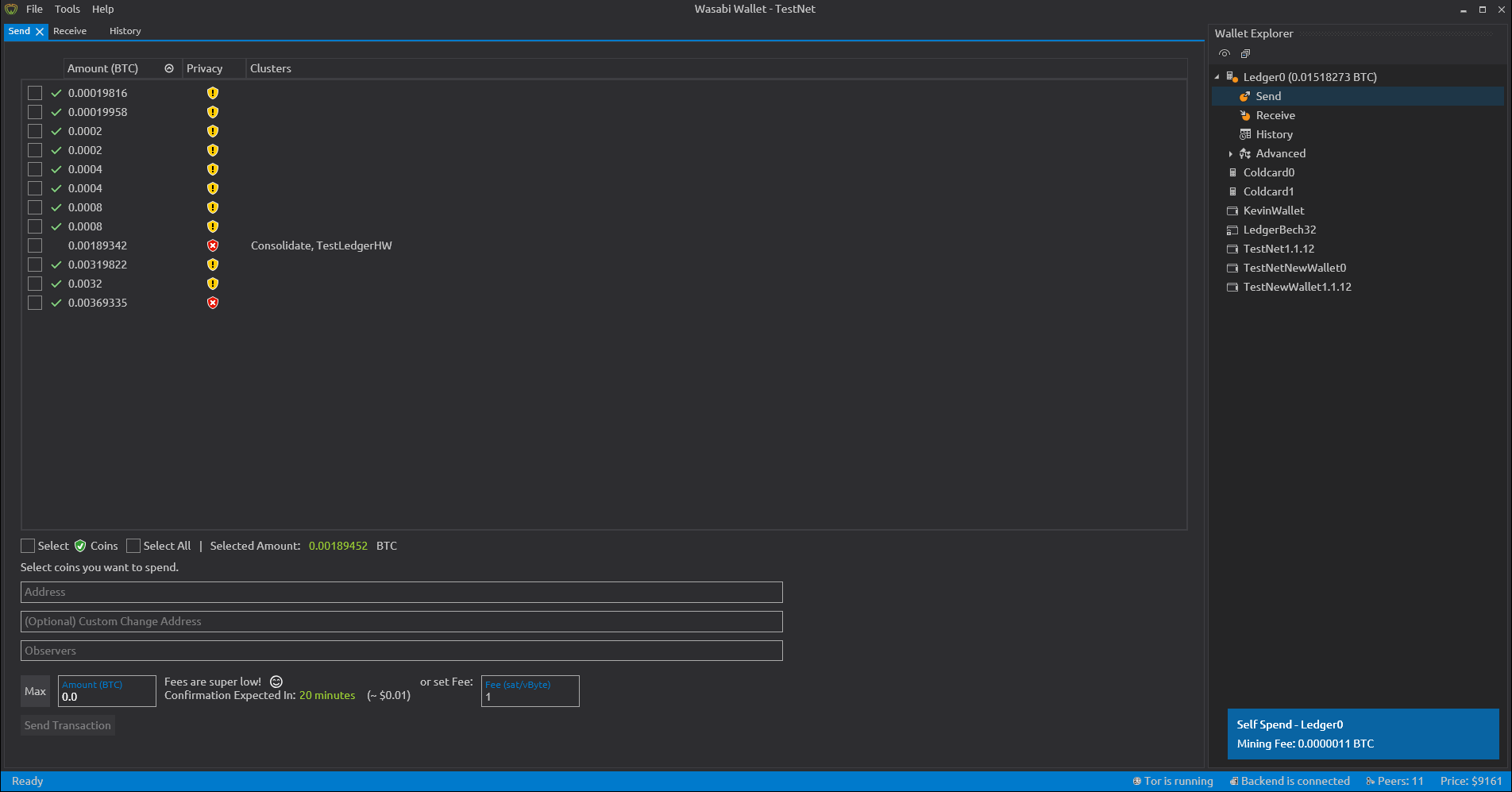
Task: Click the yellow privacy shield of 0.00319822 coin
Action: pos(213,265)
